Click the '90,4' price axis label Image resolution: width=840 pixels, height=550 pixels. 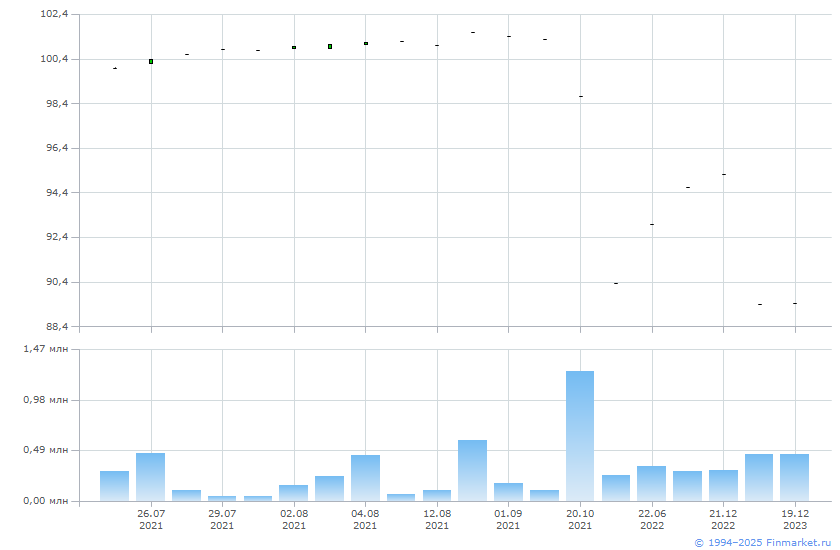tap(57, 281)
